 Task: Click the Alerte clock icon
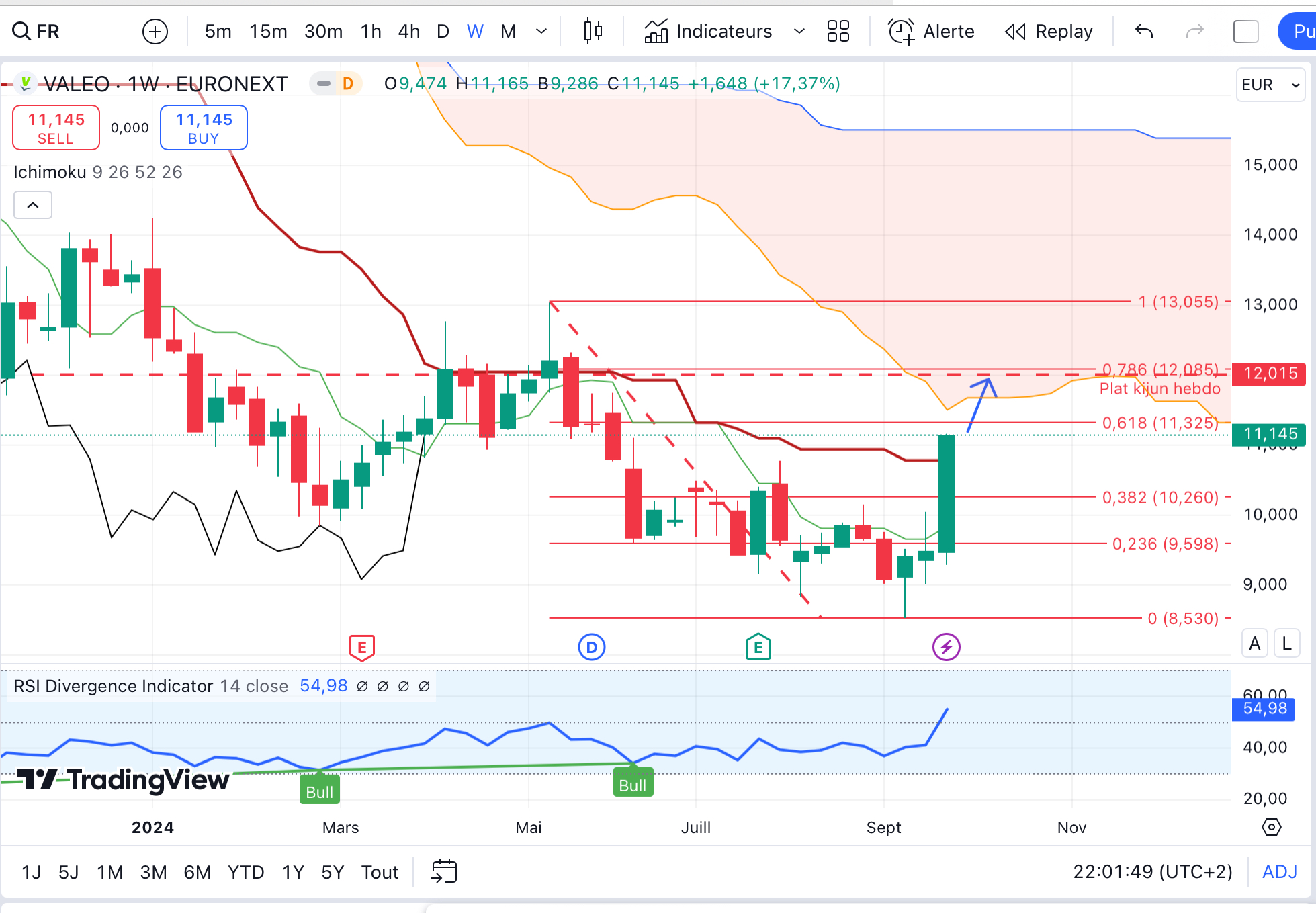pyautogui.click(x=901, y=31)
